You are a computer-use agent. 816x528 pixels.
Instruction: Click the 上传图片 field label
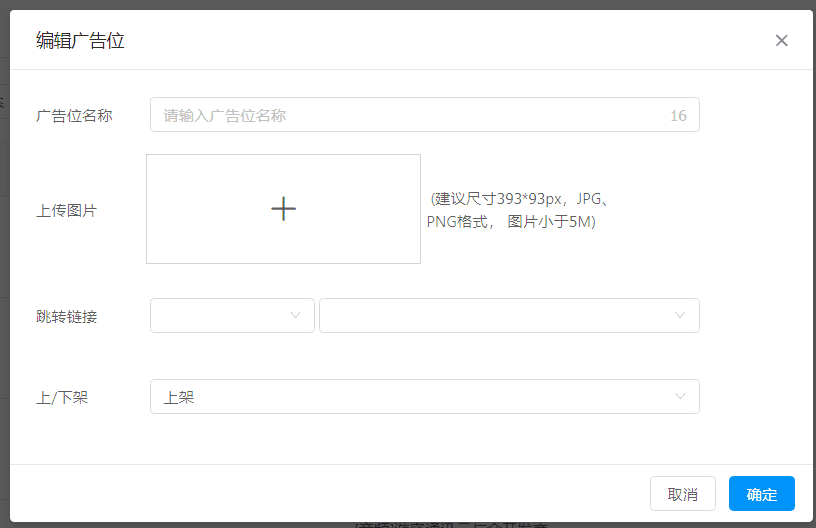point(66,211)
